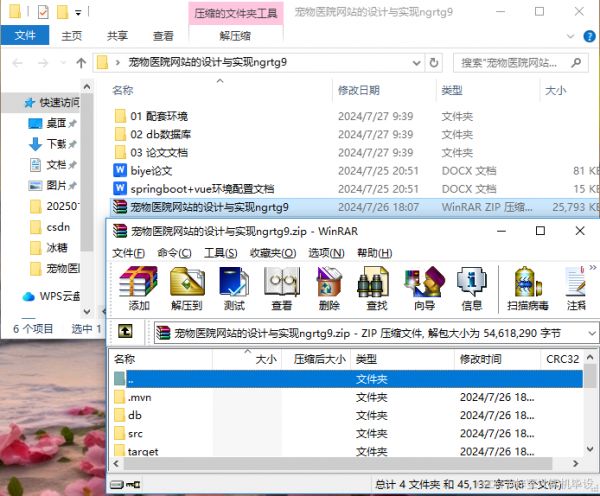Click the Explorer search box
Screen dimensions: 600x496
(x=520, y=63)
